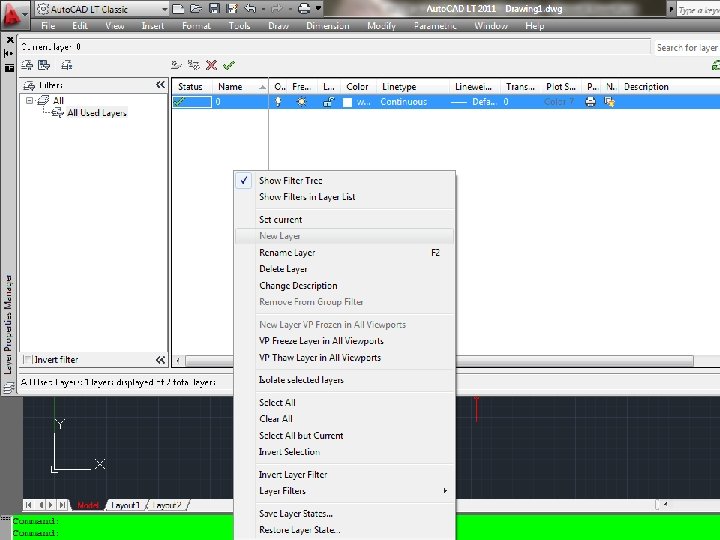Toggle layer 0 Lock padlock icon
This screenshot has height=540, width=720.
click(x=328, y=102)
